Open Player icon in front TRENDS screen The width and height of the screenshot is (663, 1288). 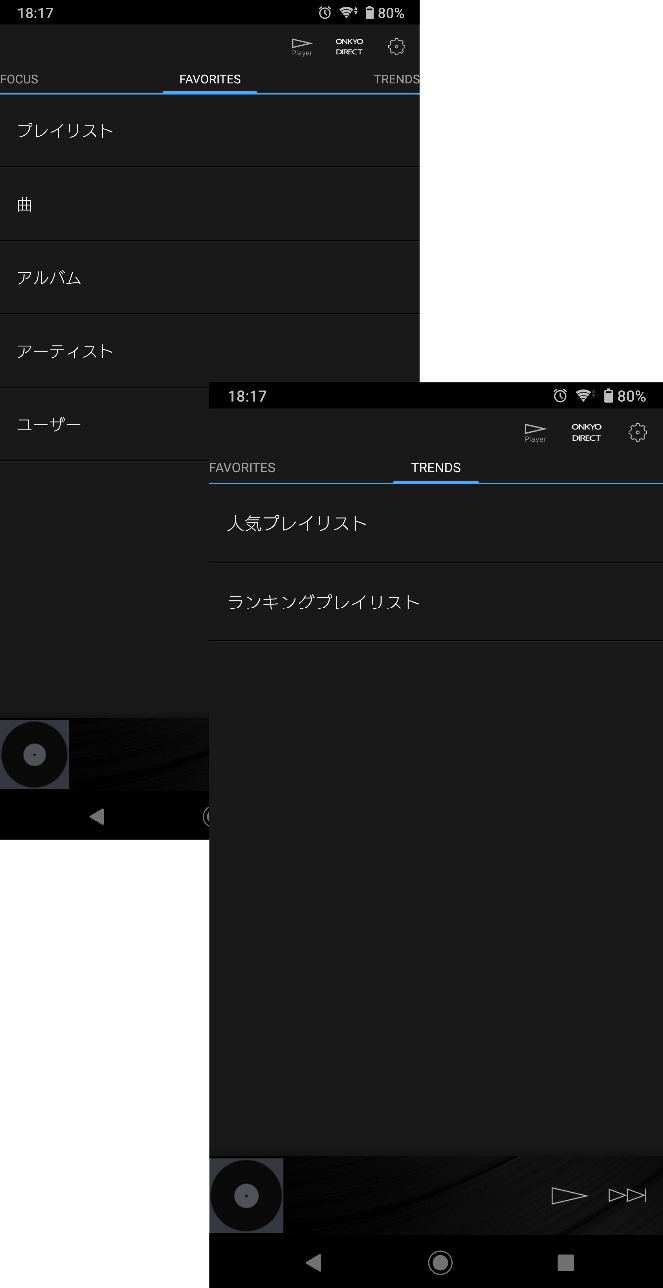535,433
